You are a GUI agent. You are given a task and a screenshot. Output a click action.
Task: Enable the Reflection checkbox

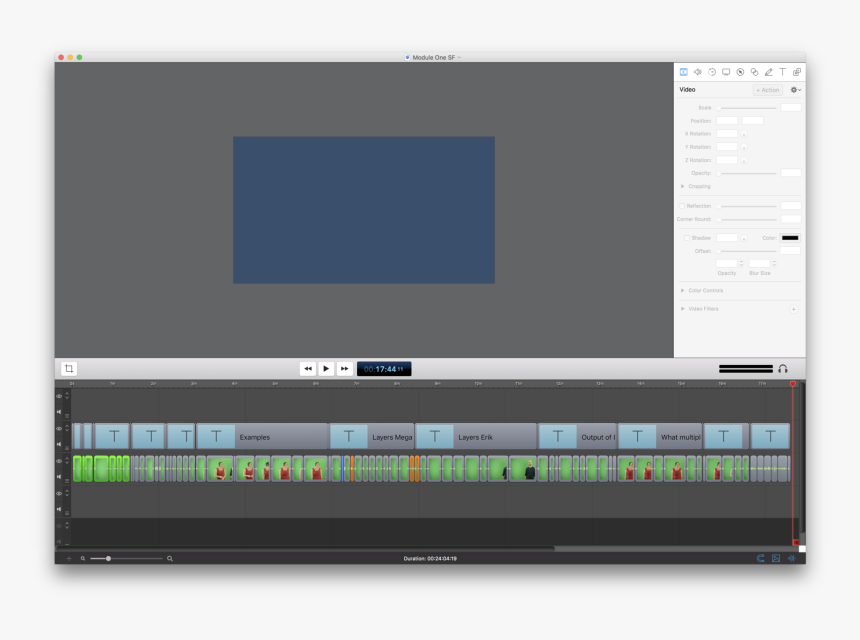click(683, 206)
